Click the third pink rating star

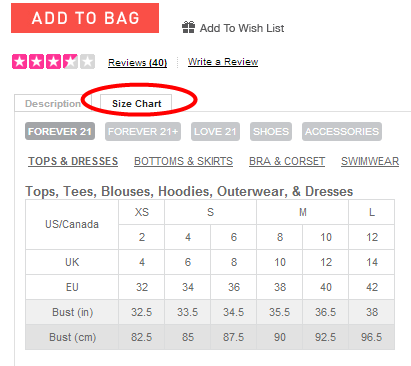tap(53, 62)
